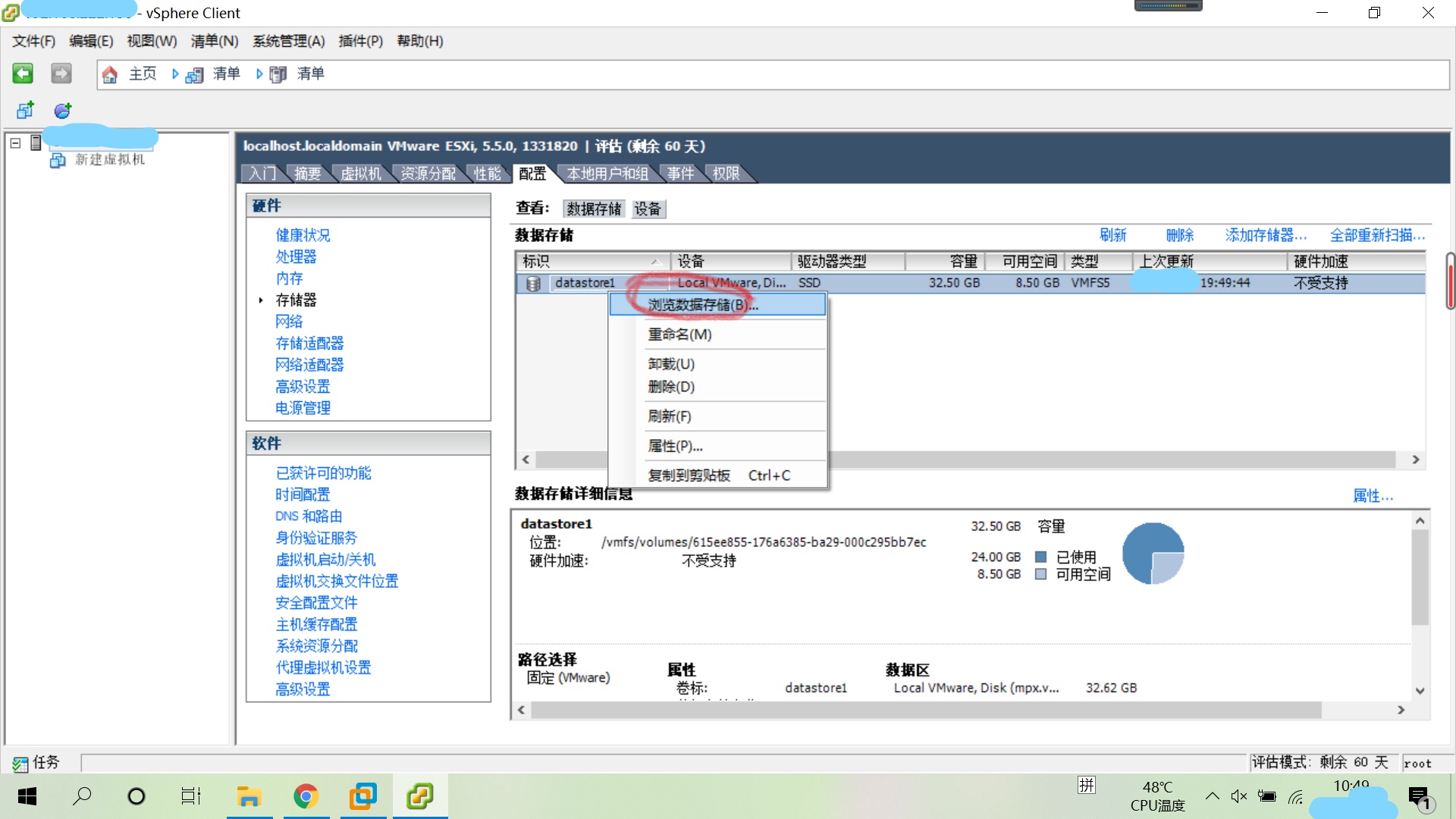Select the create new virtual machine icon
1456x819 pixels.
click(25, 110)
